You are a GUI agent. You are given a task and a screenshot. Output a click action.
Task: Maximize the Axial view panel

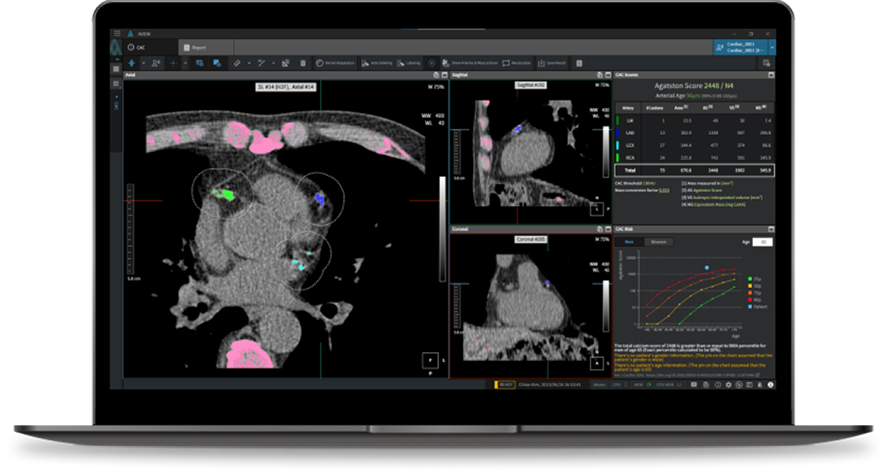tap(445, 76)
